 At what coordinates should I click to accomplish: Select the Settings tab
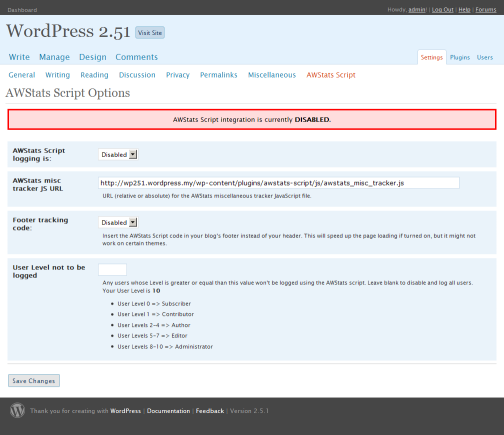point(432,57)
